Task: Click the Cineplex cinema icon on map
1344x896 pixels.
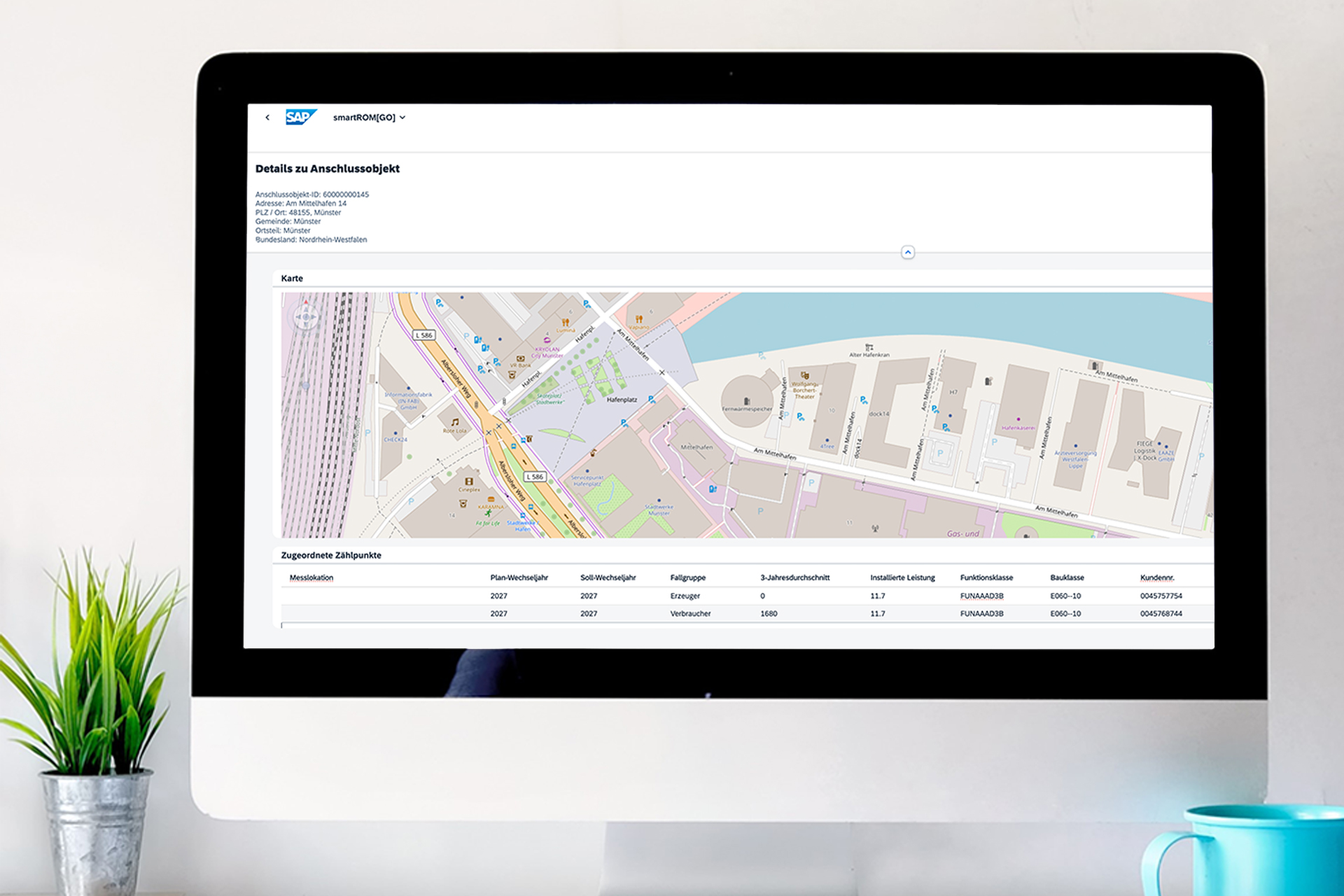Action: pyautogui.click(x=468, y=482)
